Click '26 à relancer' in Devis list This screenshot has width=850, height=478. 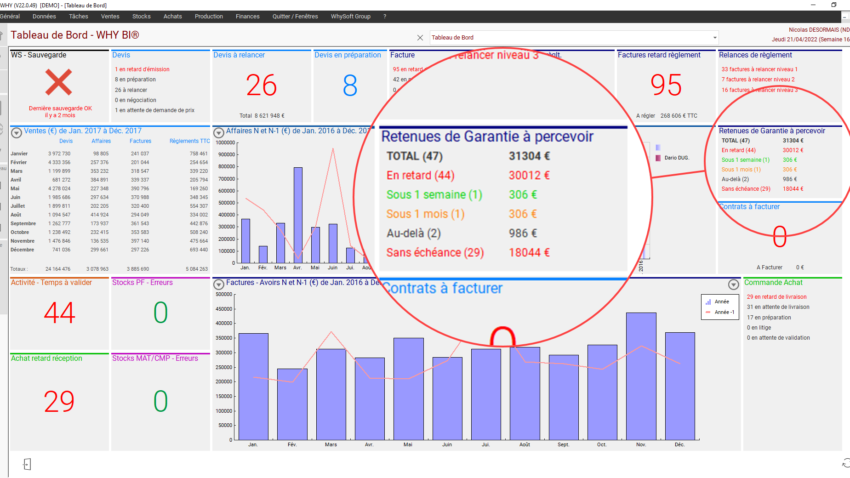click(x=131, y=90)
